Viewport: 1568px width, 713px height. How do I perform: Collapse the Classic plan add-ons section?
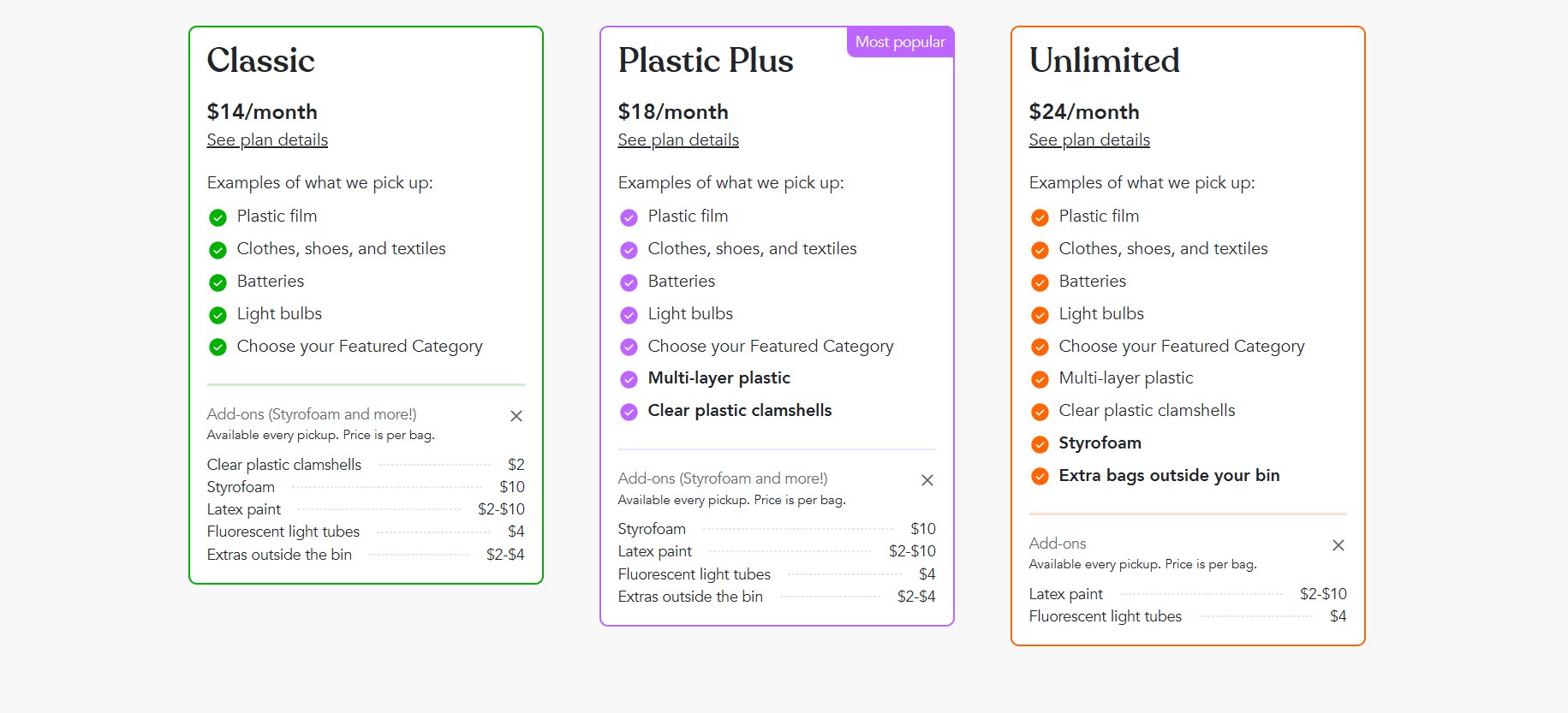click(516, 416)
